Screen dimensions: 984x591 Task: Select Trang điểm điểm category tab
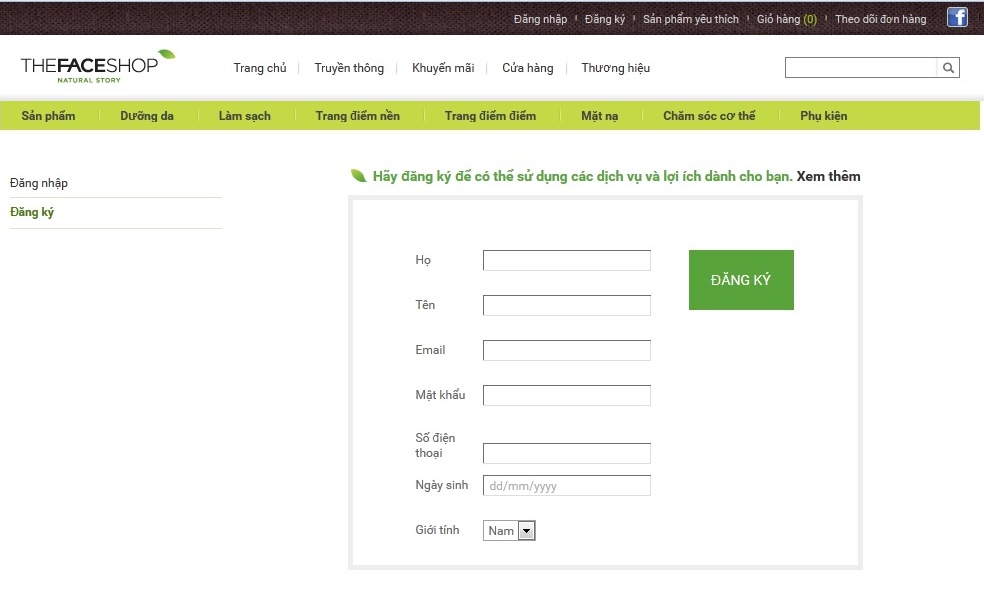(x=490, y=116)
